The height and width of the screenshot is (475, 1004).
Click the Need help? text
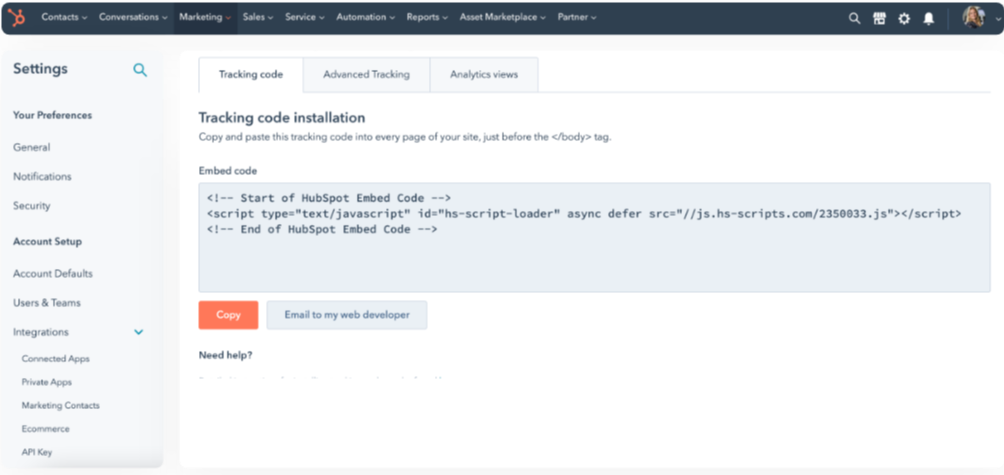pos(225,355)
